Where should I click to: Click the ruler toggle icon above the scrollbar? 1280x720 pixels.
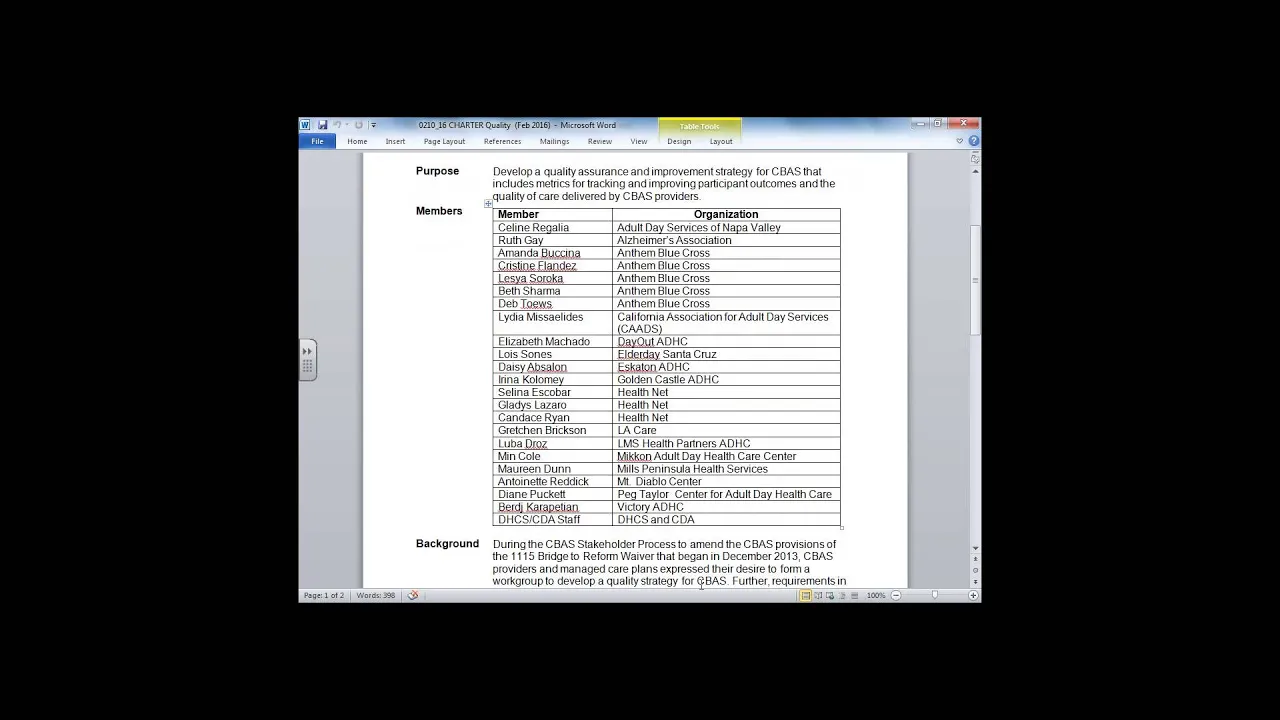click(975, 159)
